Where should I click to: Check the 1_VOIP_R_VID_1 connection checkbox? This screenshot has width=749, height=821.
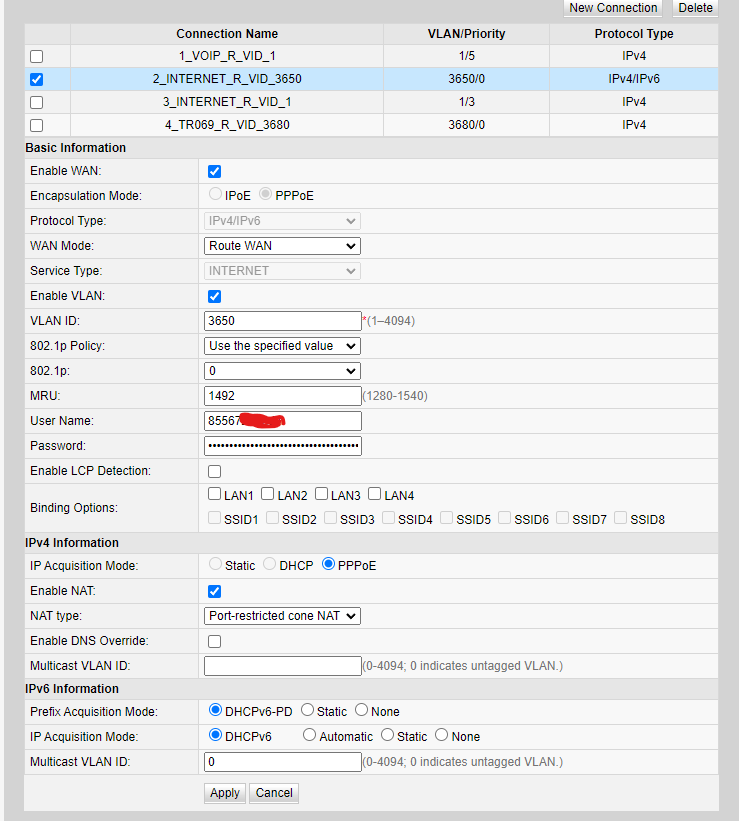[37, 57]
